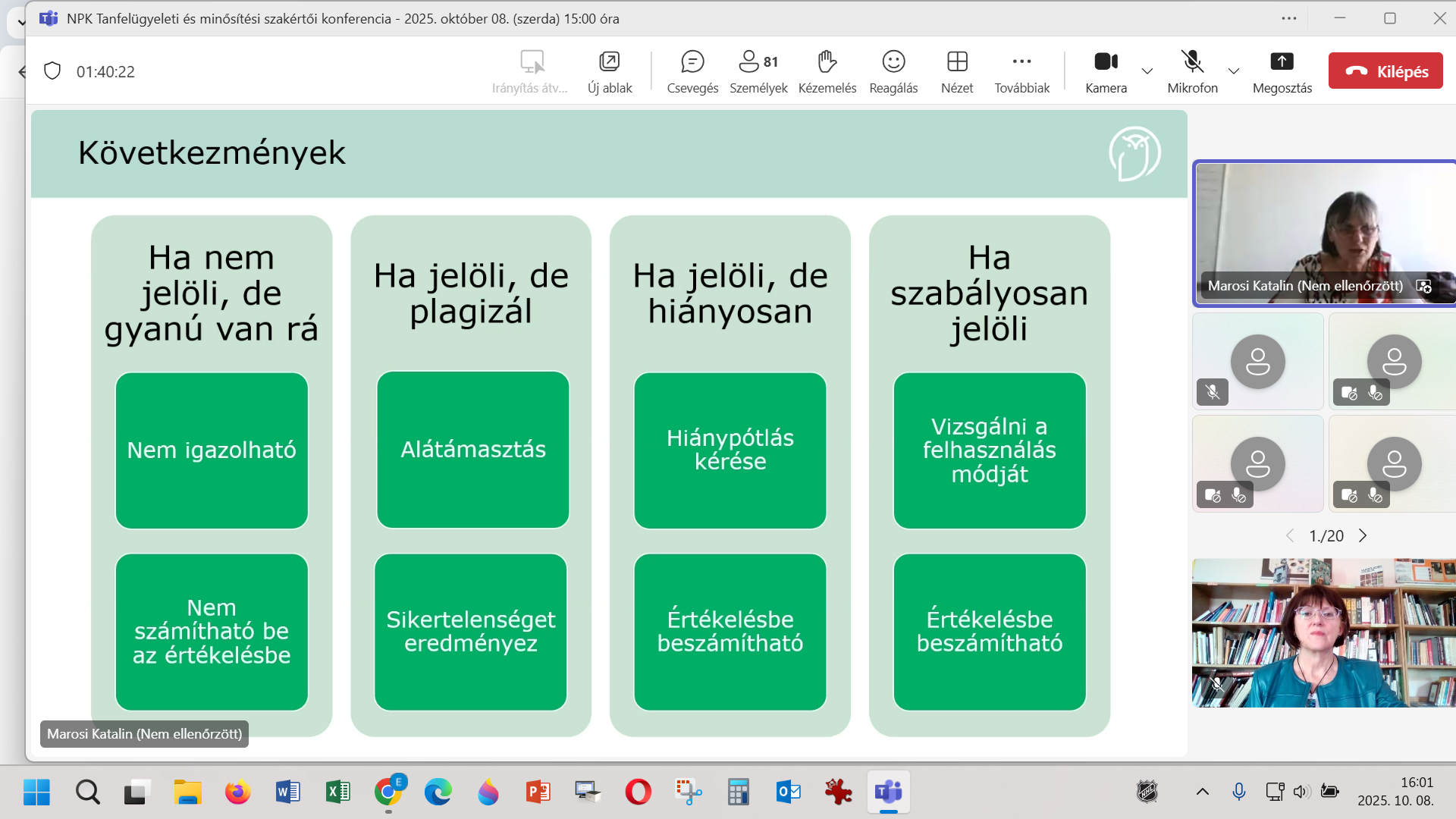Leave the meeting with Kilépés

(x=1385, y=71)
